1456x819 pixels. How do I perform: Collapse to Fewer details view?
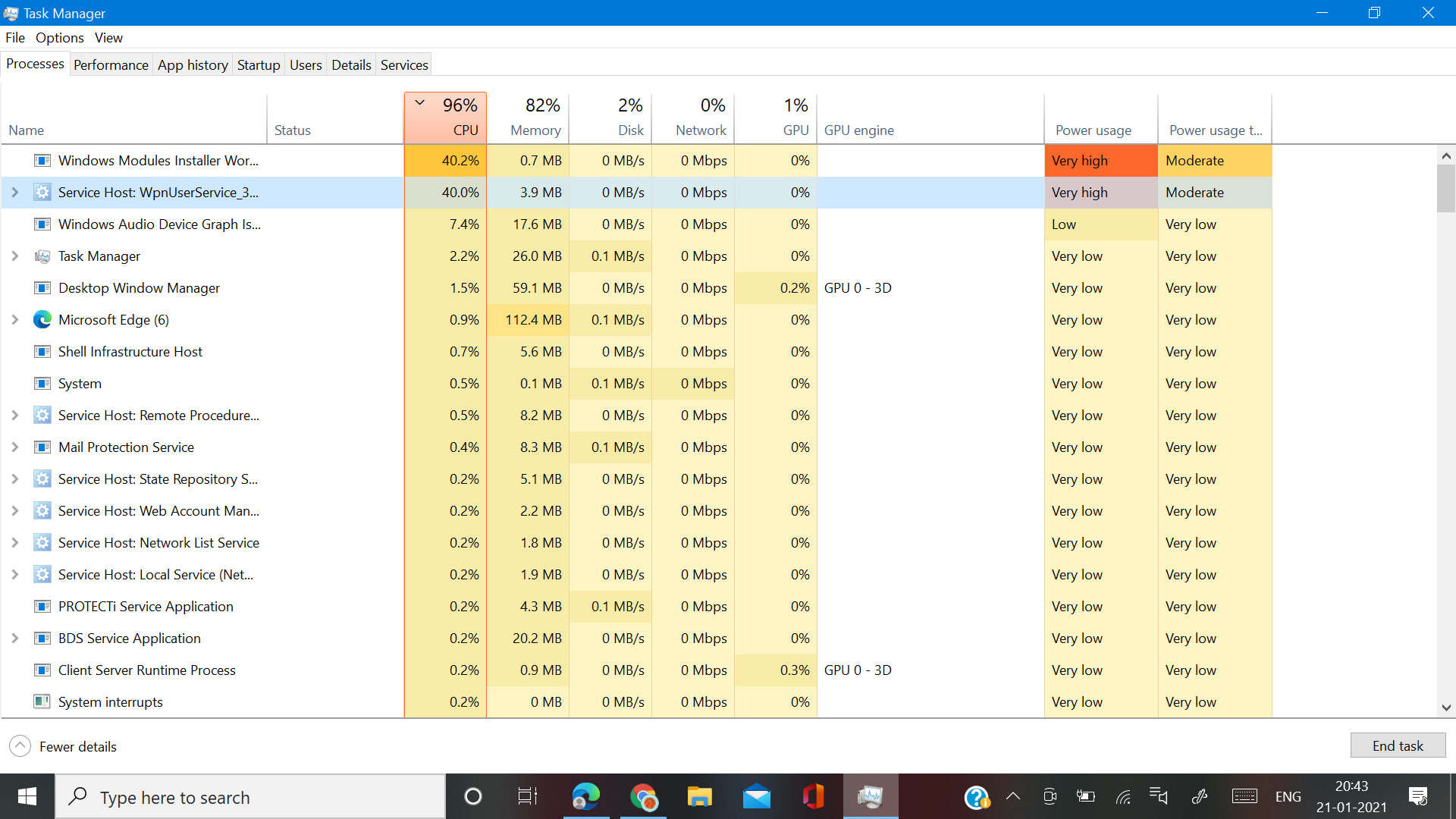64,746
